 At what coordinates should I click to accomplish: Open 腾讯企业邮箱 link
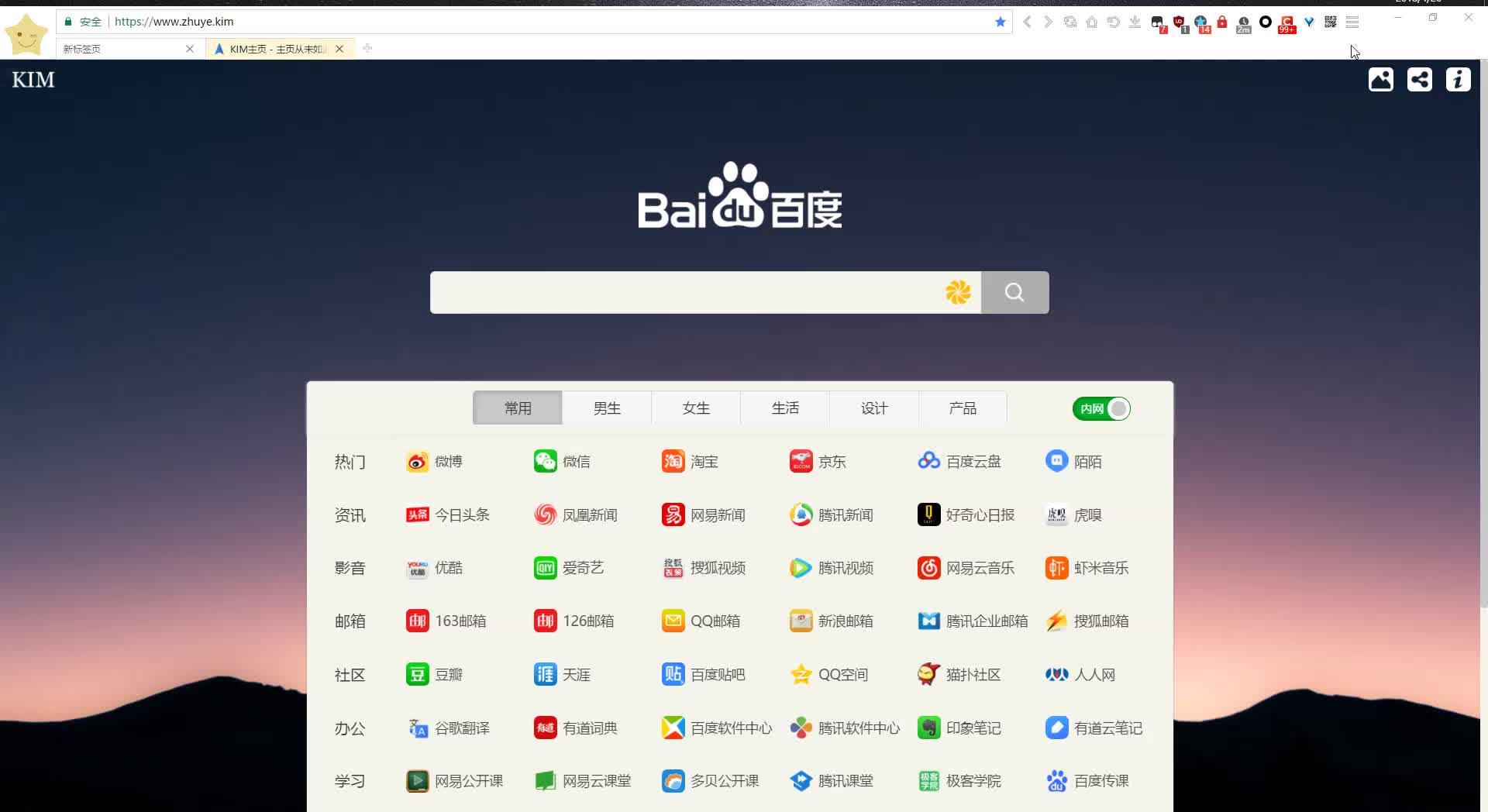[x=973, y=621]
